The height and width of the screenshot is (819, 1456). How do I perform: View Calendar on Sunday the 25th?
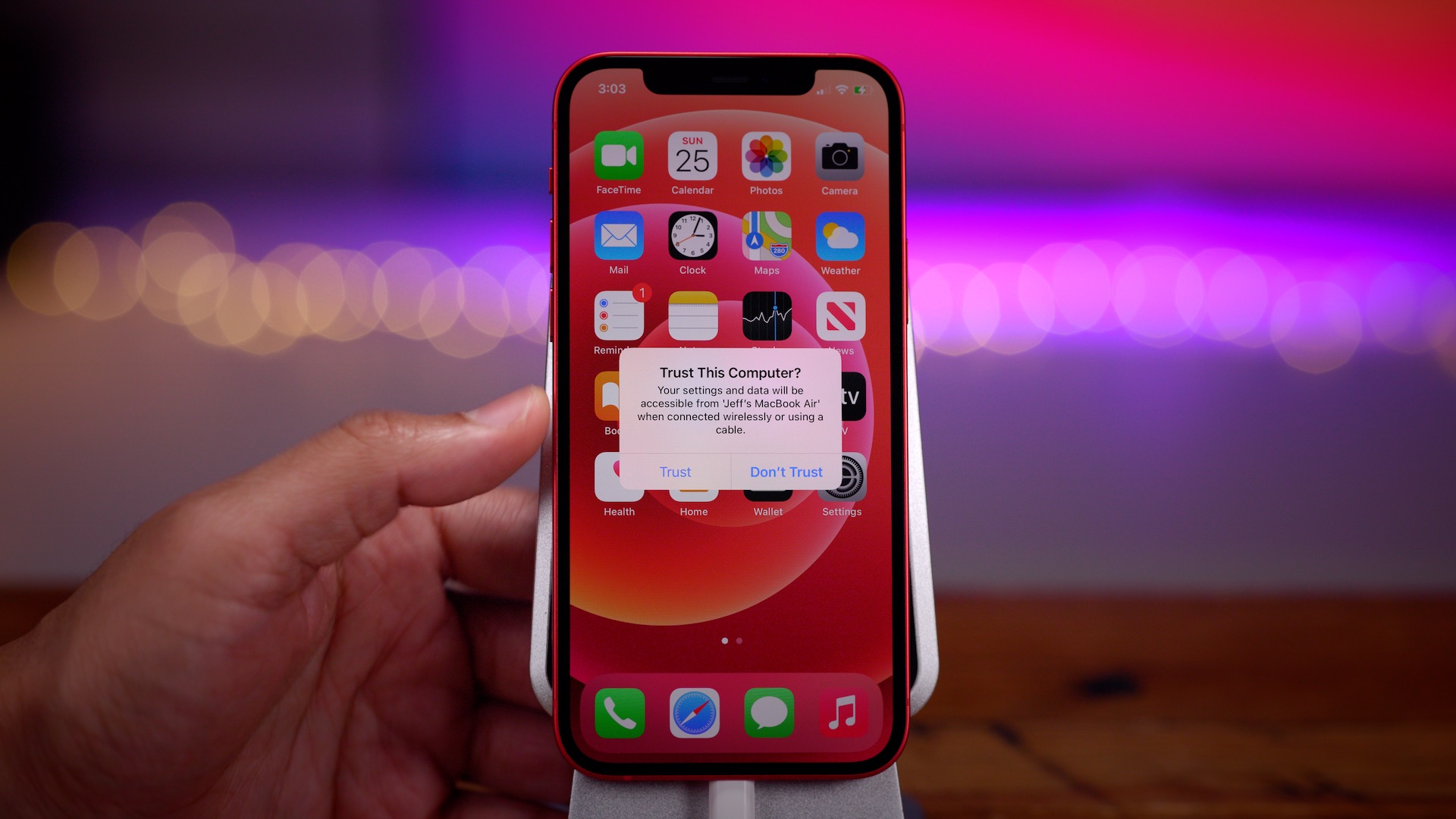(692, 164)
